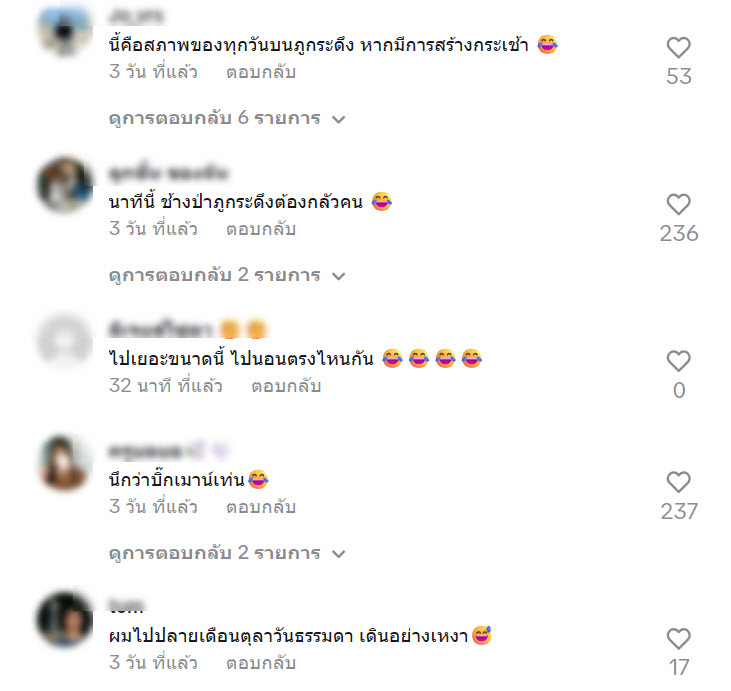731x691 pixels.
Task: Like the 32-minute-old comment with 0 likes
Action: (678, 361)
